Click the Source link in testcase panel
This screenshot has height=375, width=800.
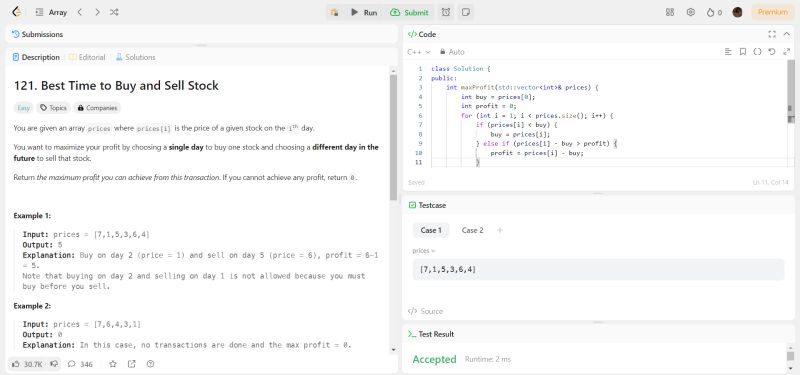(426, 311)
